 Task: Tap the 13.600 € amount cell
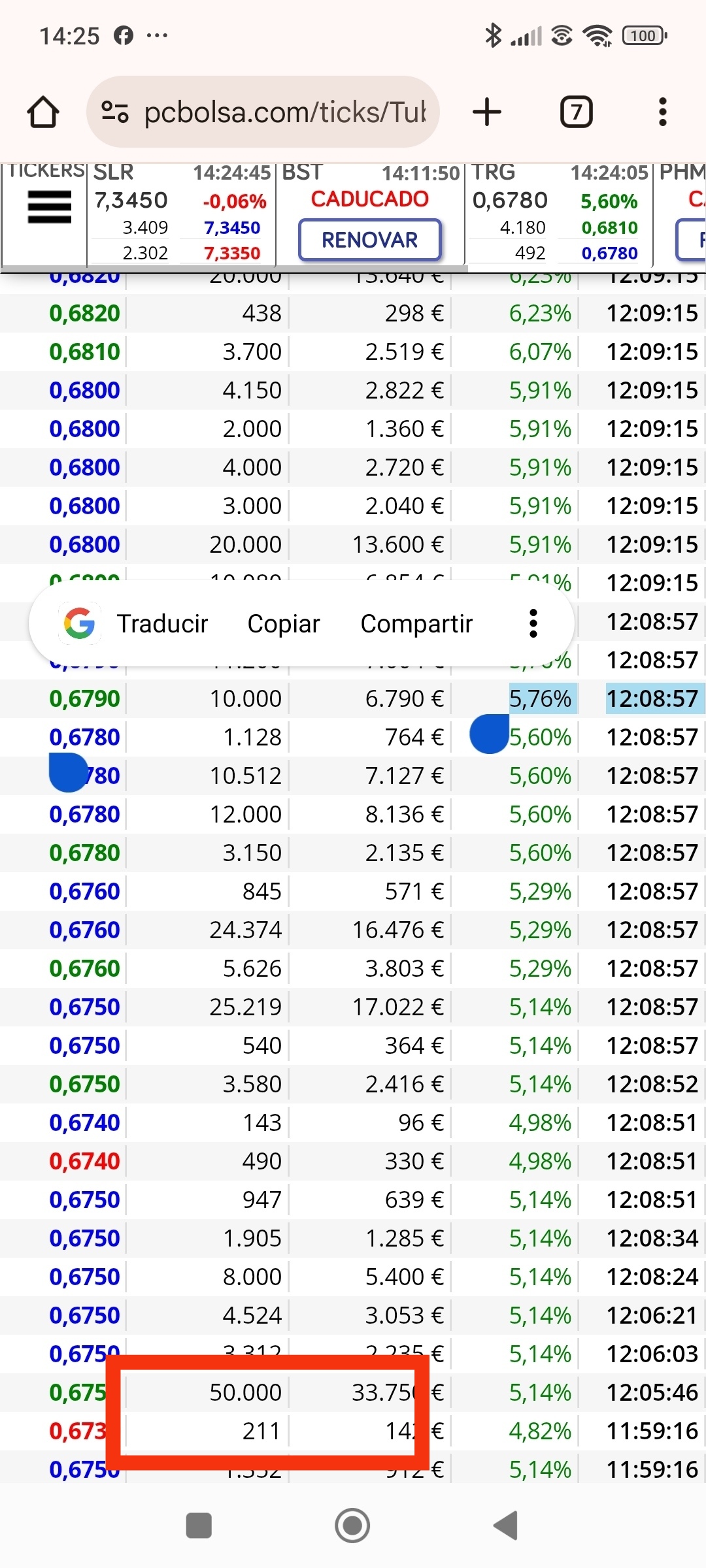397,544
